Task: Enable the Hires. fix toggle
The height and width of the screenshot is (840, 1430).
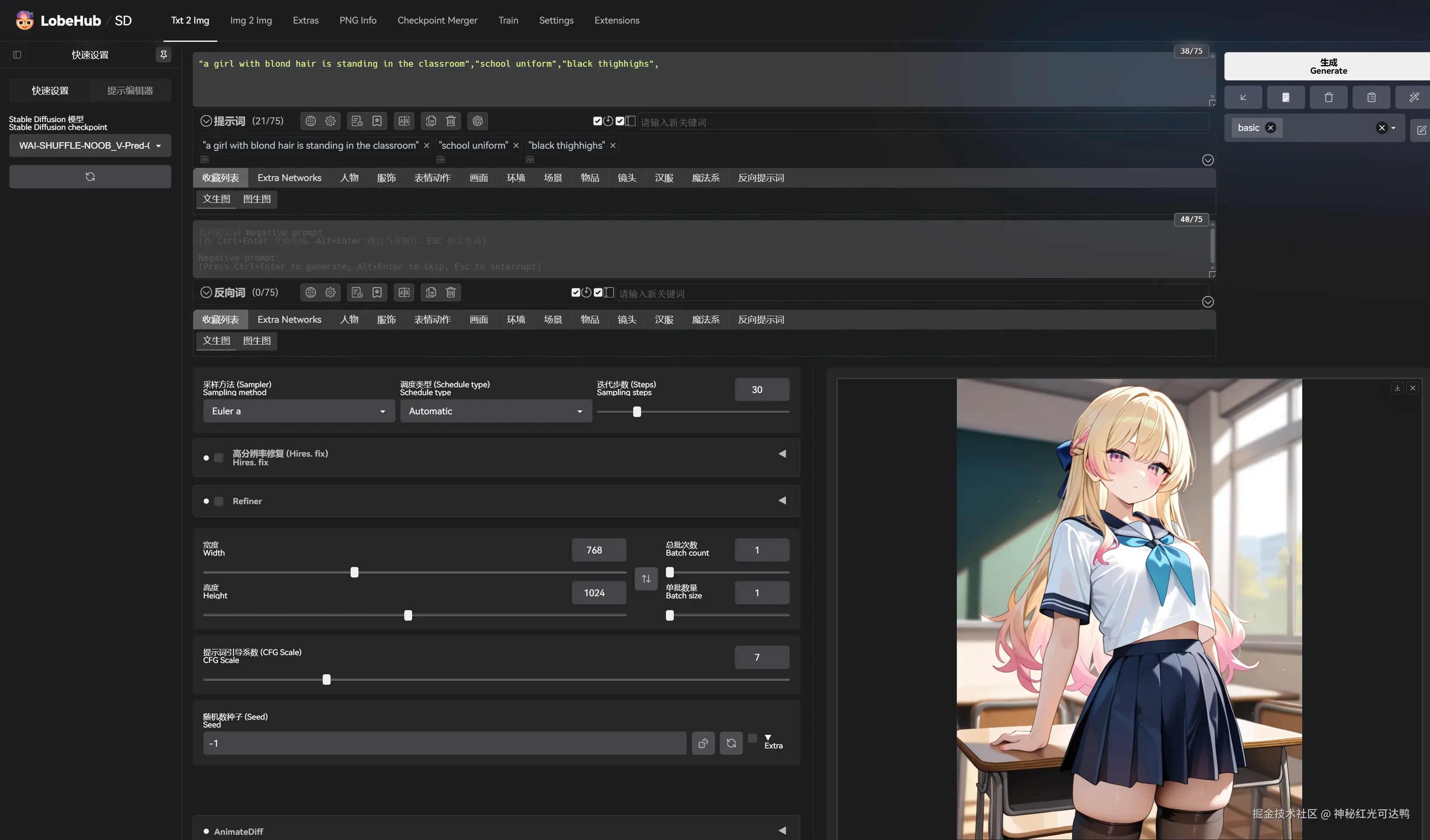Action: 218,458
